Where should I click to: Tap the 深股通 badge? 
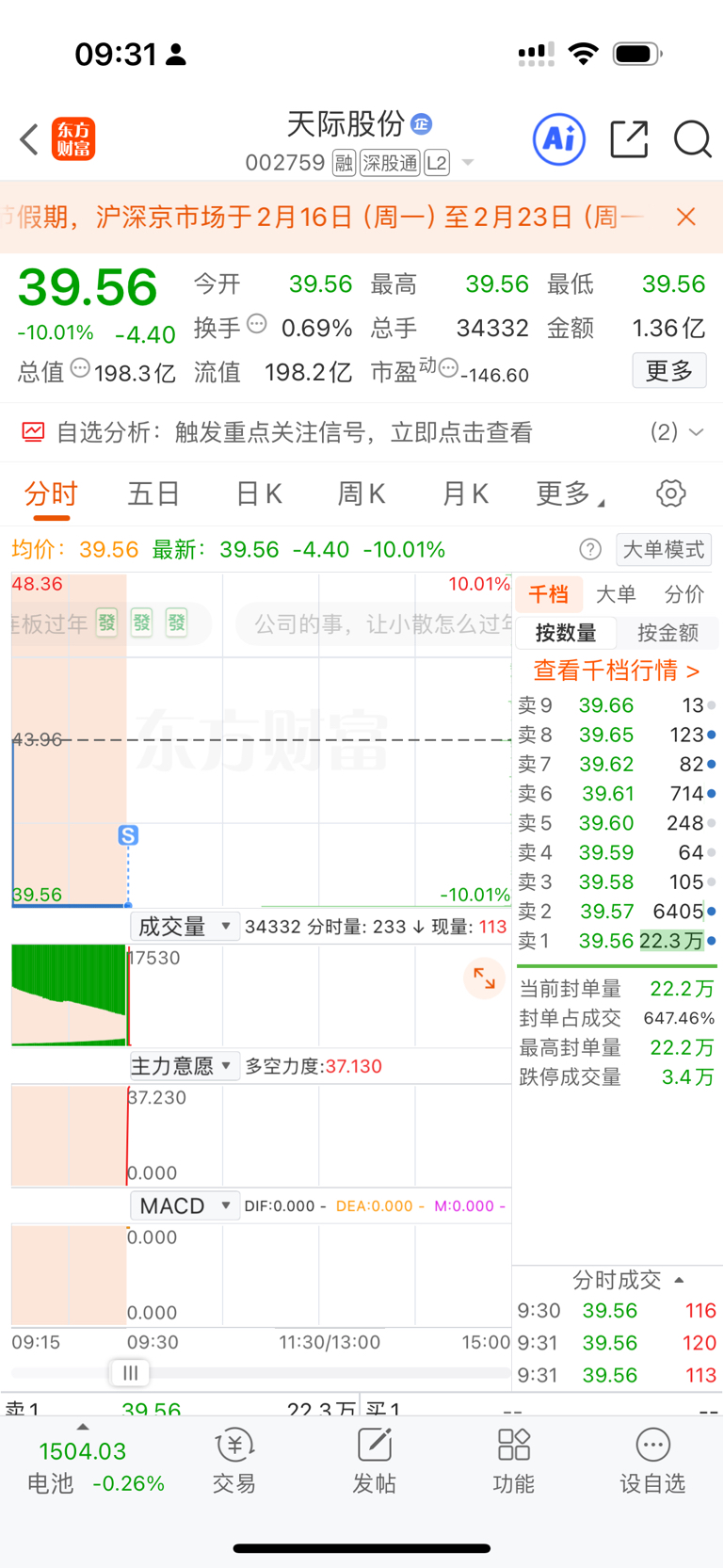click(390, 163)
